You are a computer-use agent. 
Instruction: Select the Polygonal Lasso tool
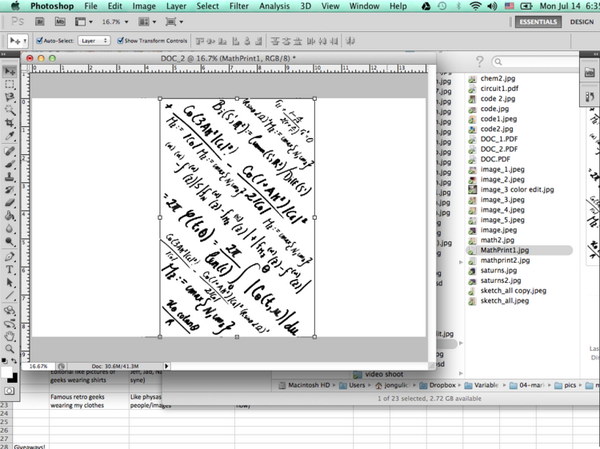pyautogui.click(x=10, y=97)
